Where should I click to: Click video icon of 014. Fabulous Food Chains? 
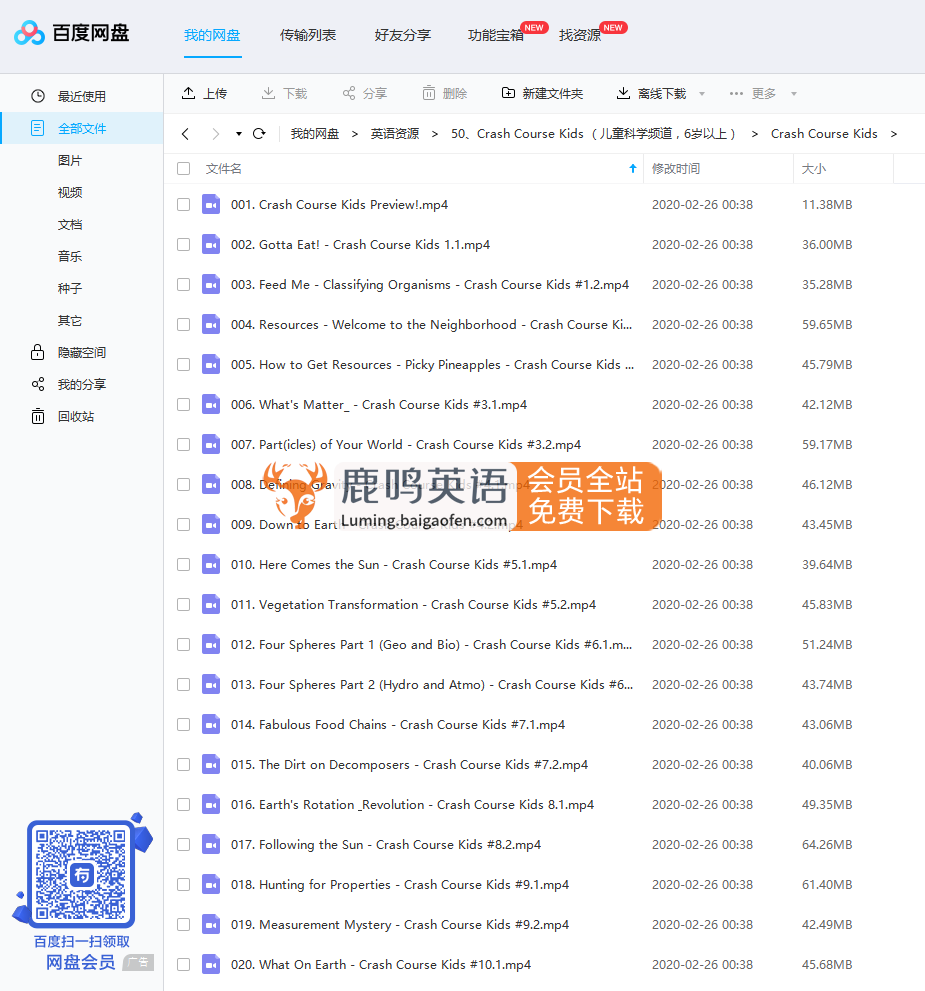211,724
